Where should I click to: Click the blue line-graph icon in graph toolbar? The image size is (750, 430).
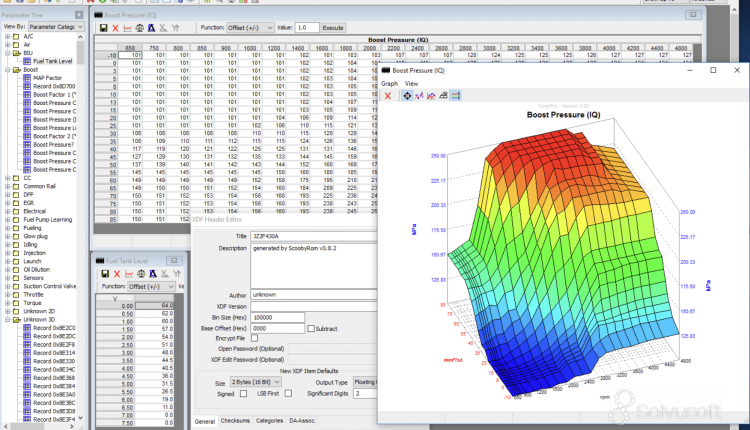coord(419,96)
